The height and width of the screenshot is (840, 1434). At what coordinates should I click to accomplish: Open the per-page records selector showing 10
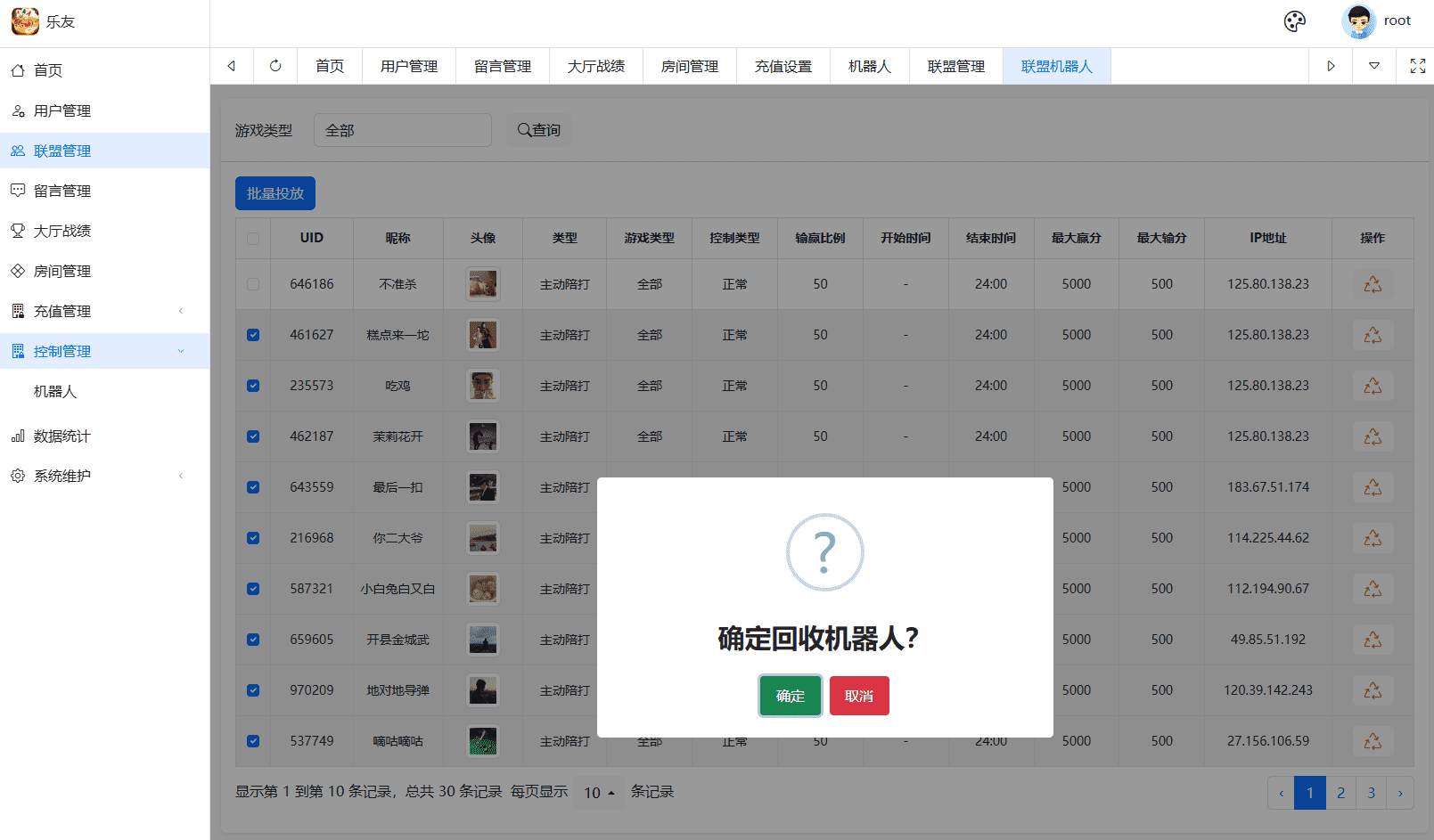pos(598,792)
